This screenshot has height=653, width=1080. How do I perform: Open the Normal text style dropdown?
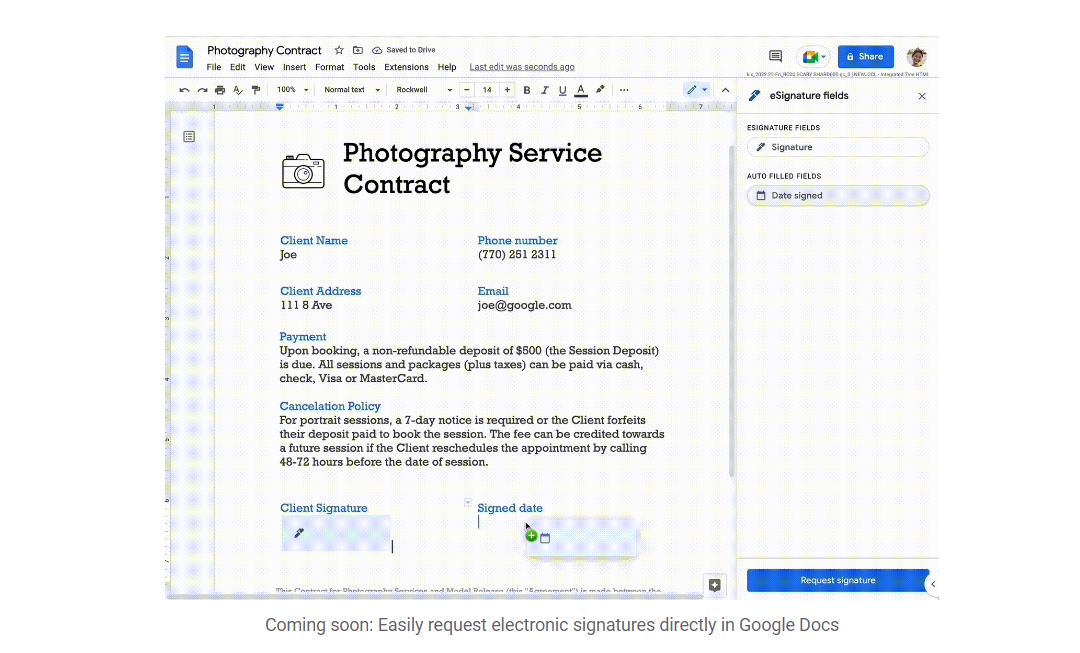(352, 90)
